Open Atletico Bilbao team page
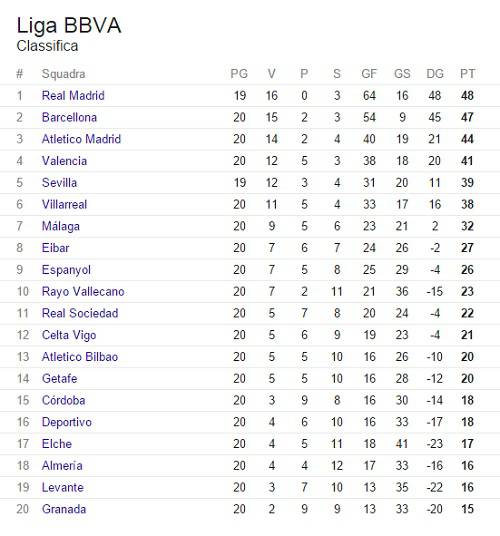500x536 pixels. pos(80,357)
